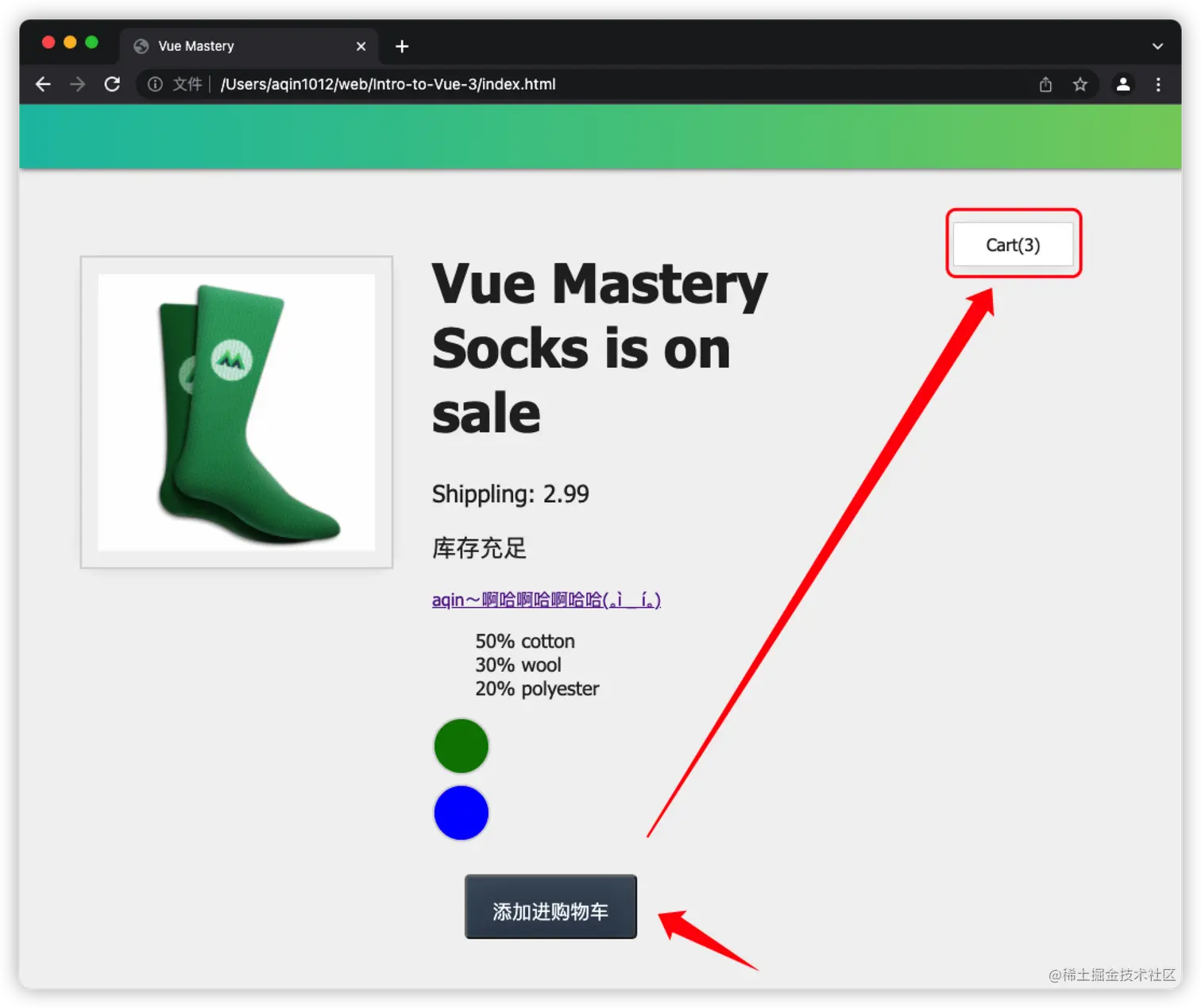Go back with the browser back arrow
The image size is (1201, 1008).
43,84
